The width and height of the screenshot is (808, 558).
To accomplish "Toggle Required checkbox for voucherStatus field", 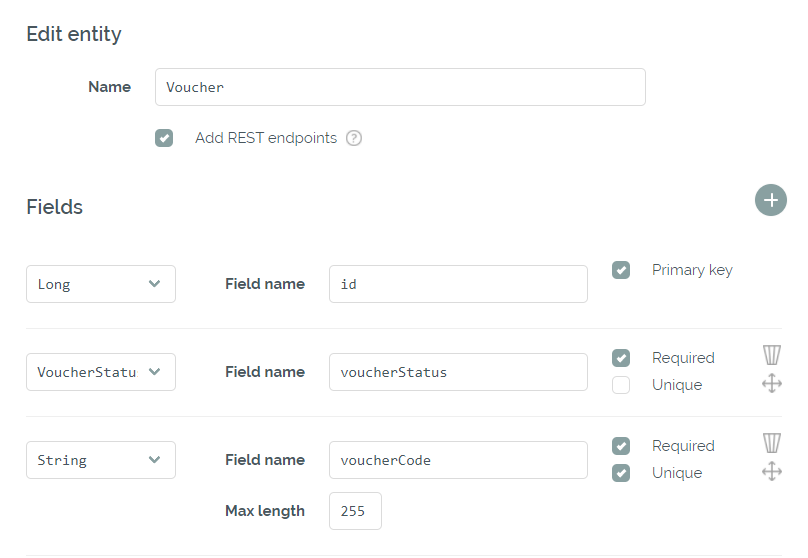I will coord(621,358).
